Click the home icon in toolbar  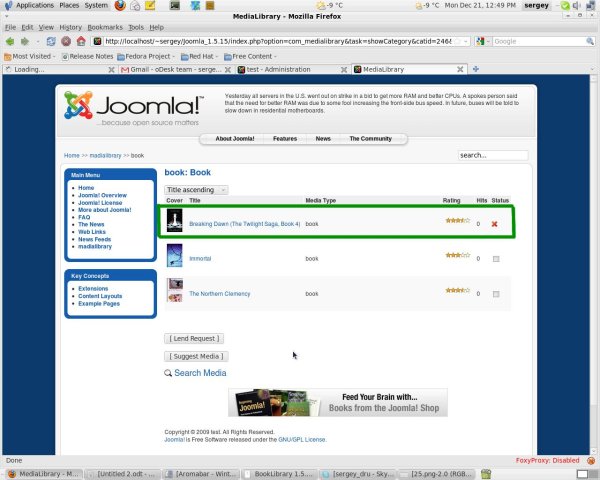click(x=81, y=41)
